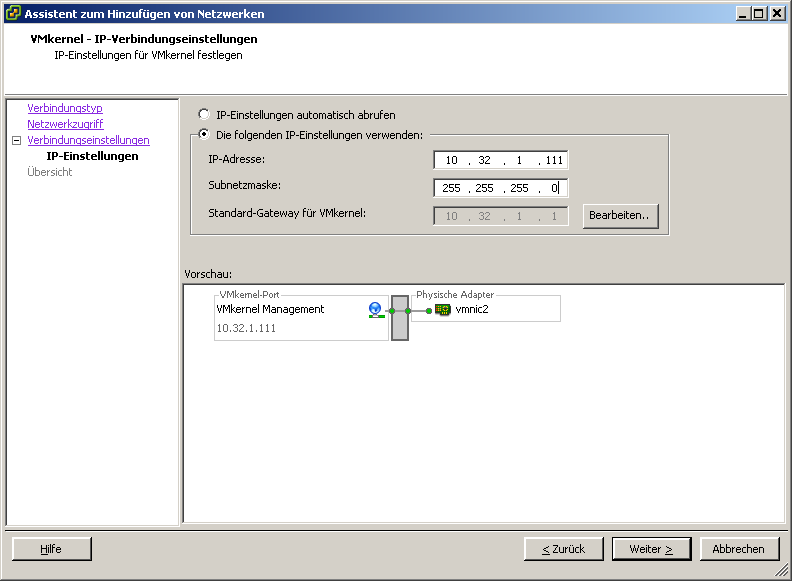This screenshot has height=581, width=792.
Task: Maximize the wizard window
Action: [758, 13]
